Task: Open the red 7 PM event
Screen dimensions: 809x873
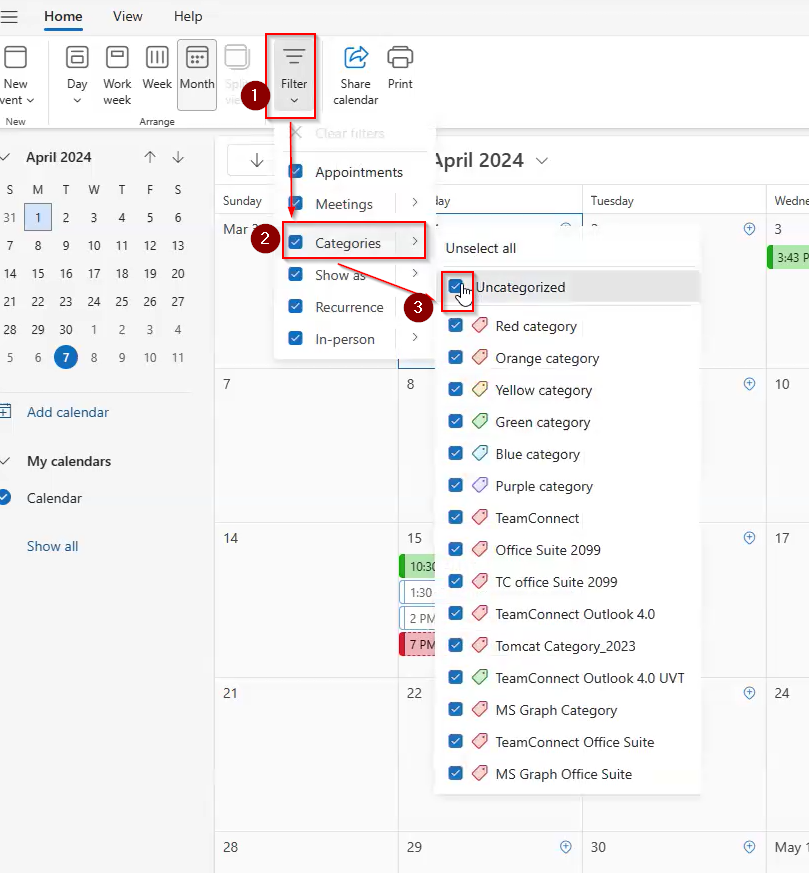Action: click(418, 644)
